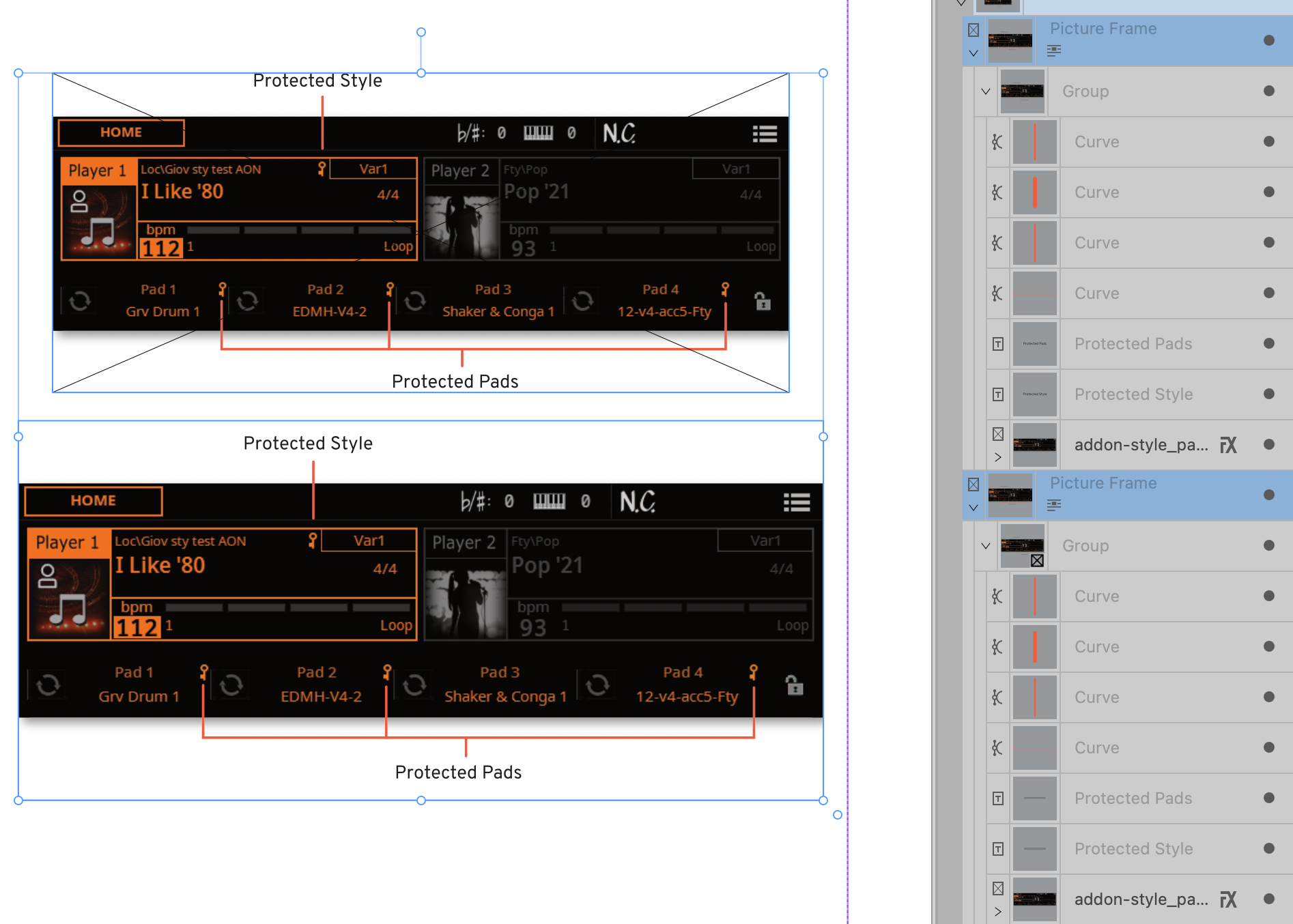Click the outer scale handle below the lower frame's corner

[838, 815]
